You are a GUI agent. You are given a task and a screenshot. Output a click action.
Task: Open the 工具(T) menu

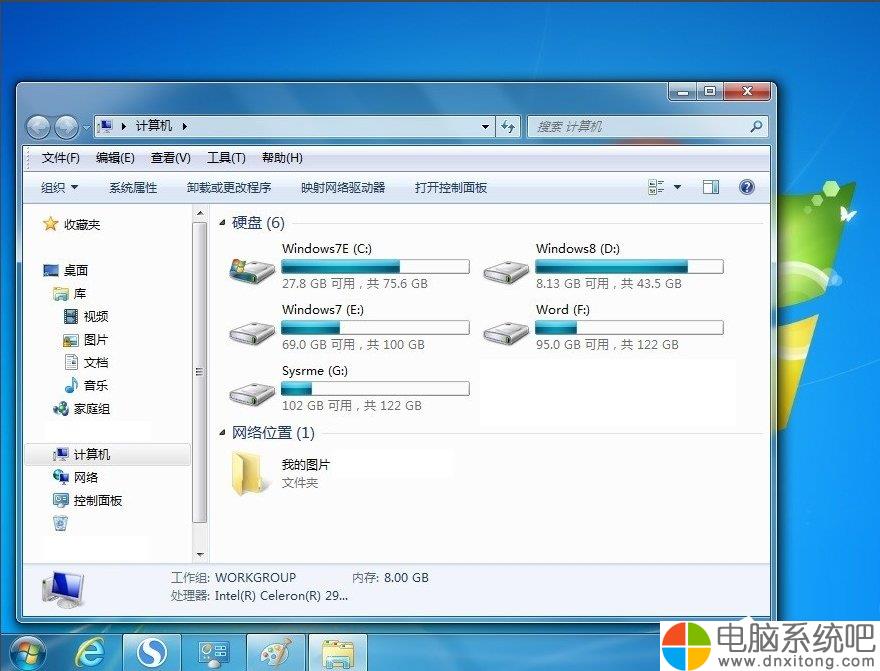226,158
